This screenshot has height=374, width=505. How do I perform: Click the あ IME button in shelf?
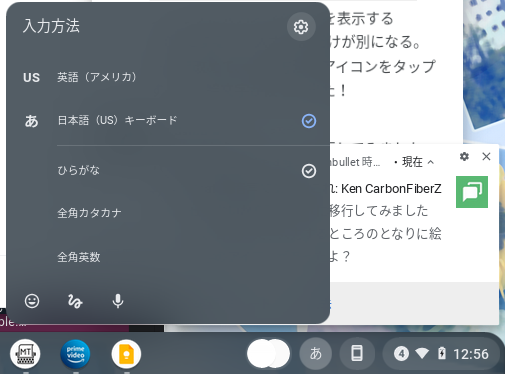(316, 353)
